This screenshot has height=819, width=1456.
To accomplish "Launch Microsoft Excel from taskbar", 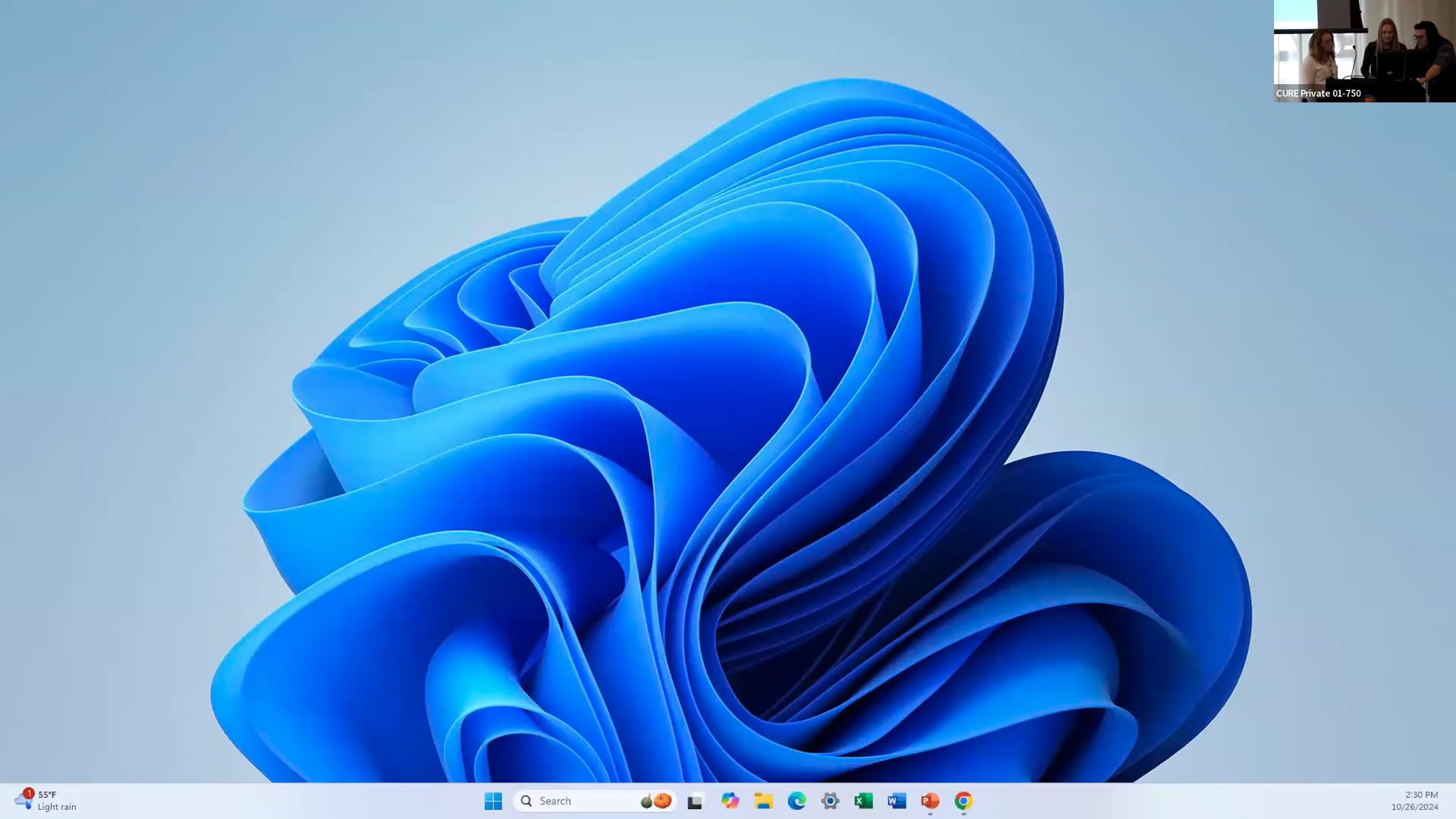I will 863,801.
